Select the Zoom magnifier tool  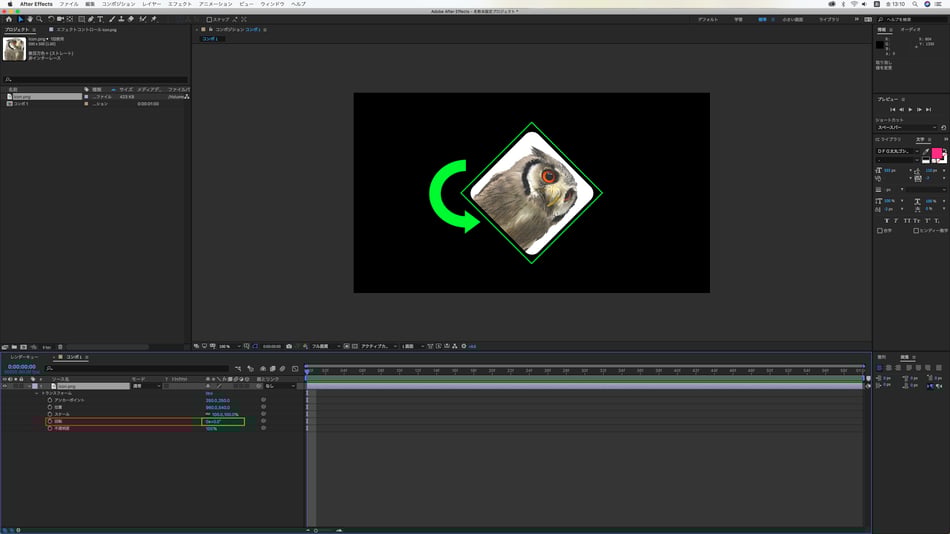[x=40, y=19]
